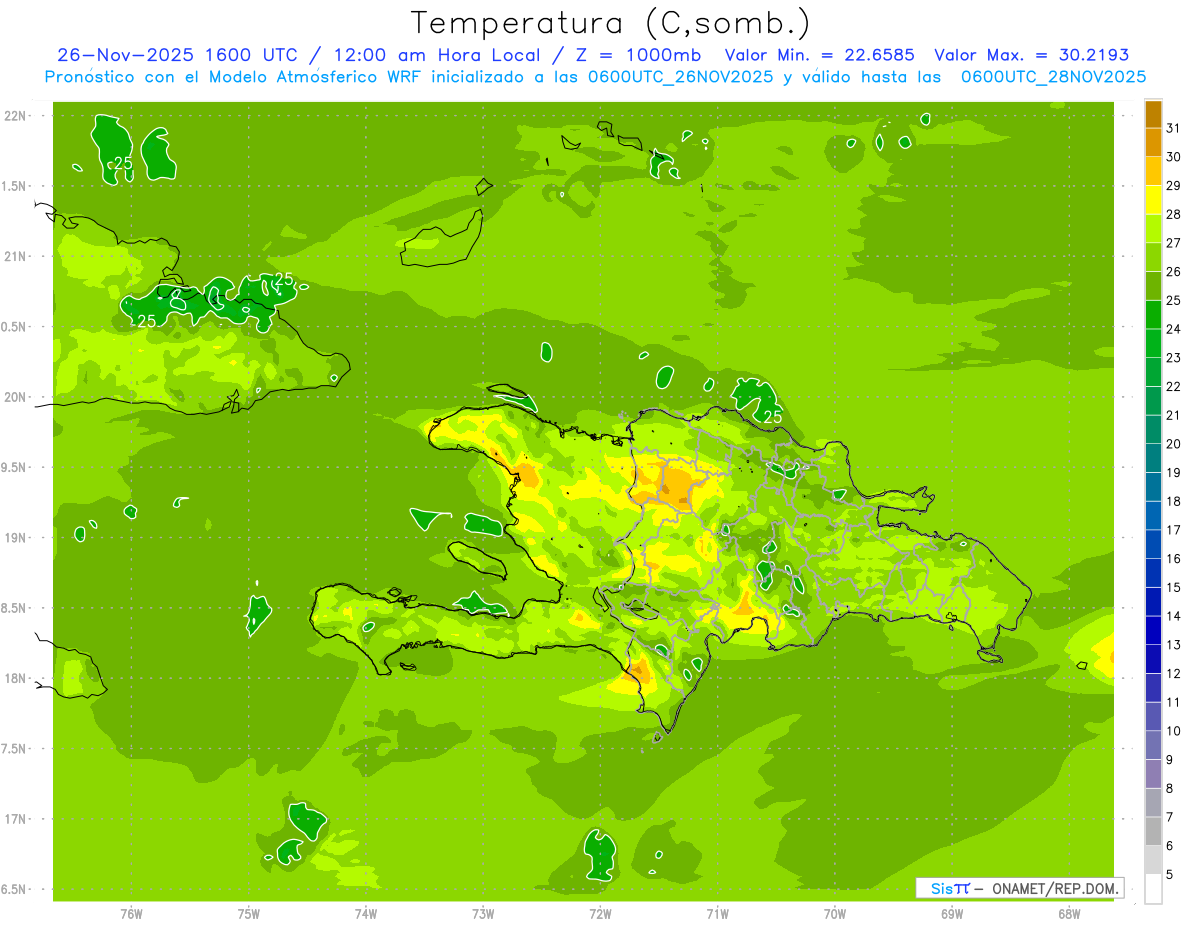The height and width of the screenshot is (927, 1200).
Task: Click the "Modelo Atmosferico WRF" text
Action: [308, 77]
